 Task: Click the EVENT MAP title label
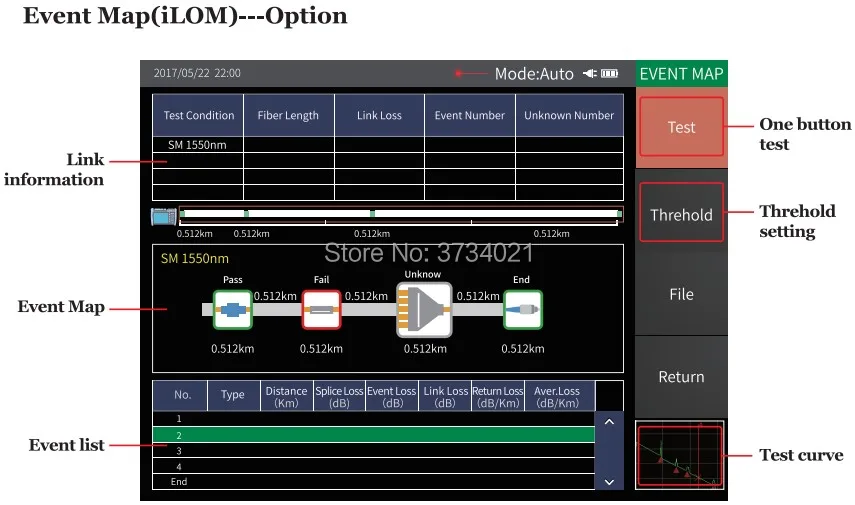[x=682, y=74]
